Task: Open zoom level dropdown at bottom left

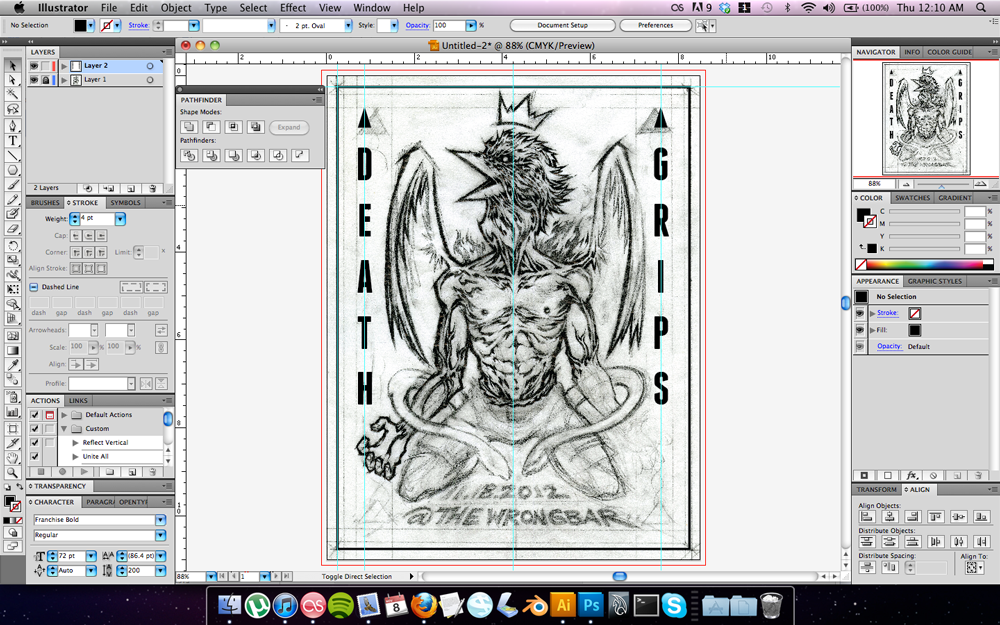Action: 210,576
